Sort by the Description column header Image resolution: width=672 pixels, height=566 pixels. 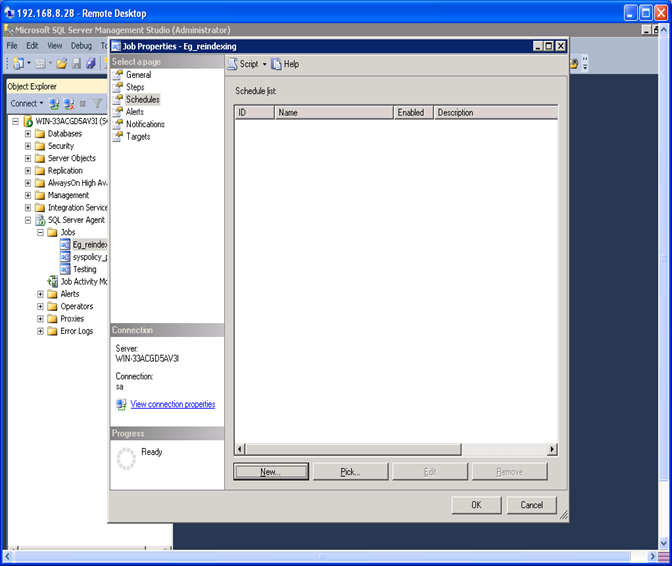point(496,113)
